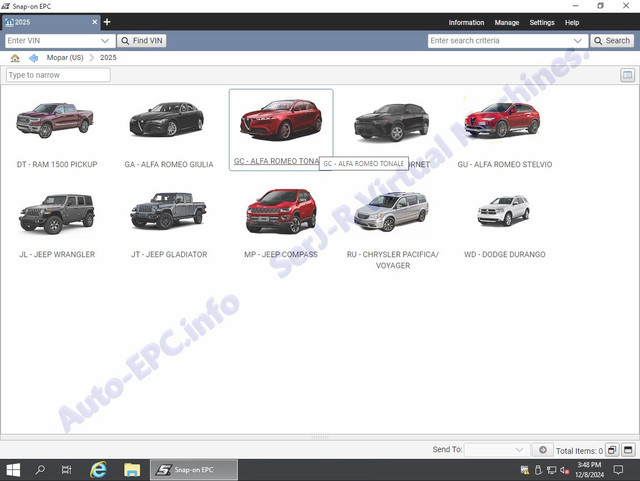Open the Send To dropdown
This screenshot has width=640, height=481.
tap(496, 450)
